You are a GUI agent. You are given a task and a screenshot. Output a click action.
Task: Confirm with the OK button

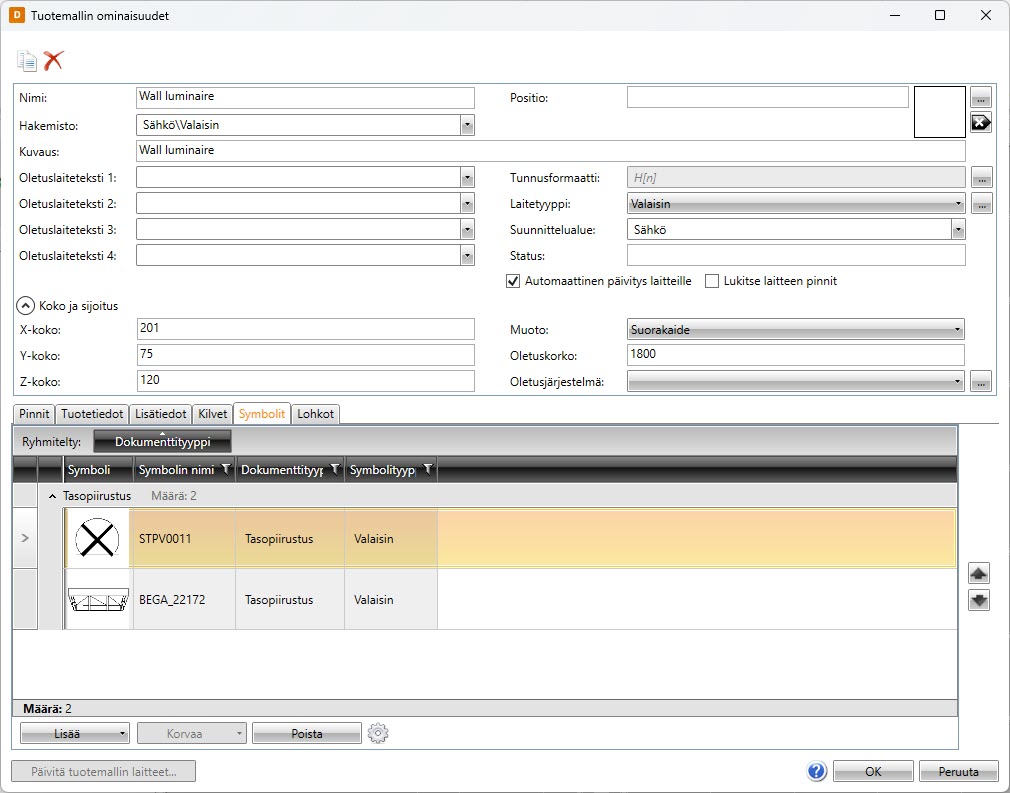click(873, 771)
